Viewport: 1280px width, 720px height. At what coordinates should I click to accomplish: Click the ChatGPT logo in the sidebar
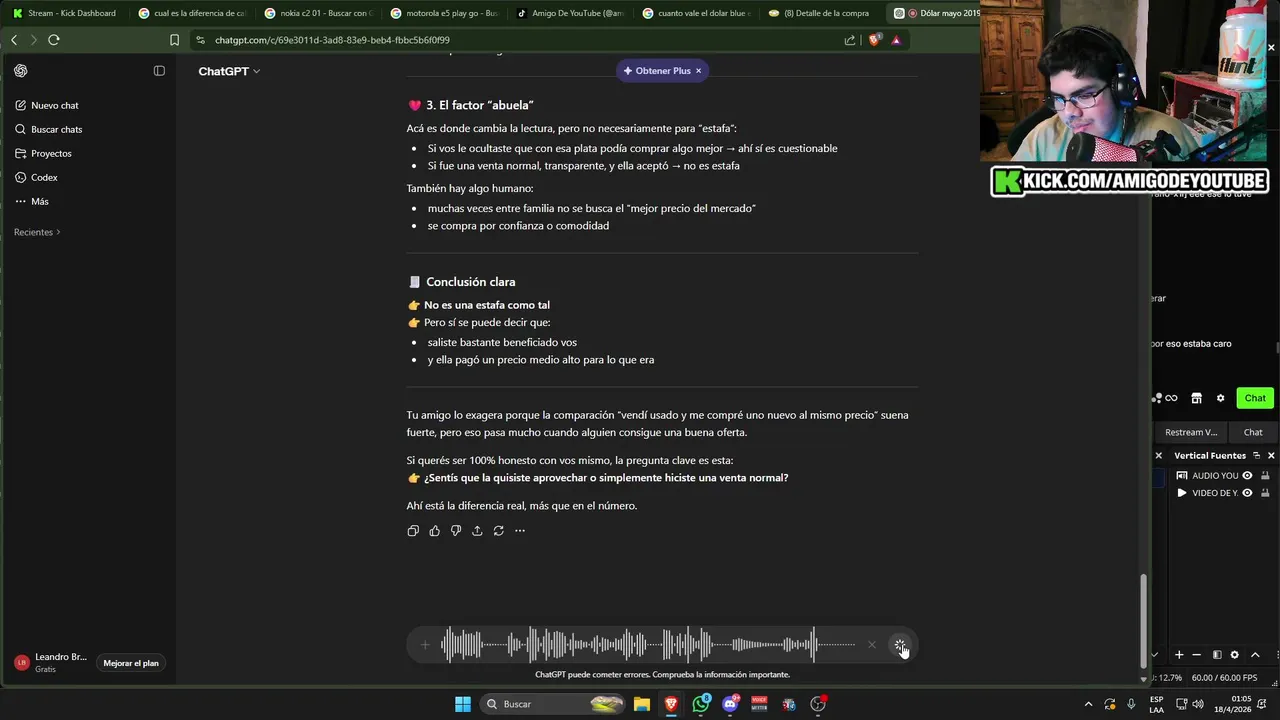[x=21, y=71]
